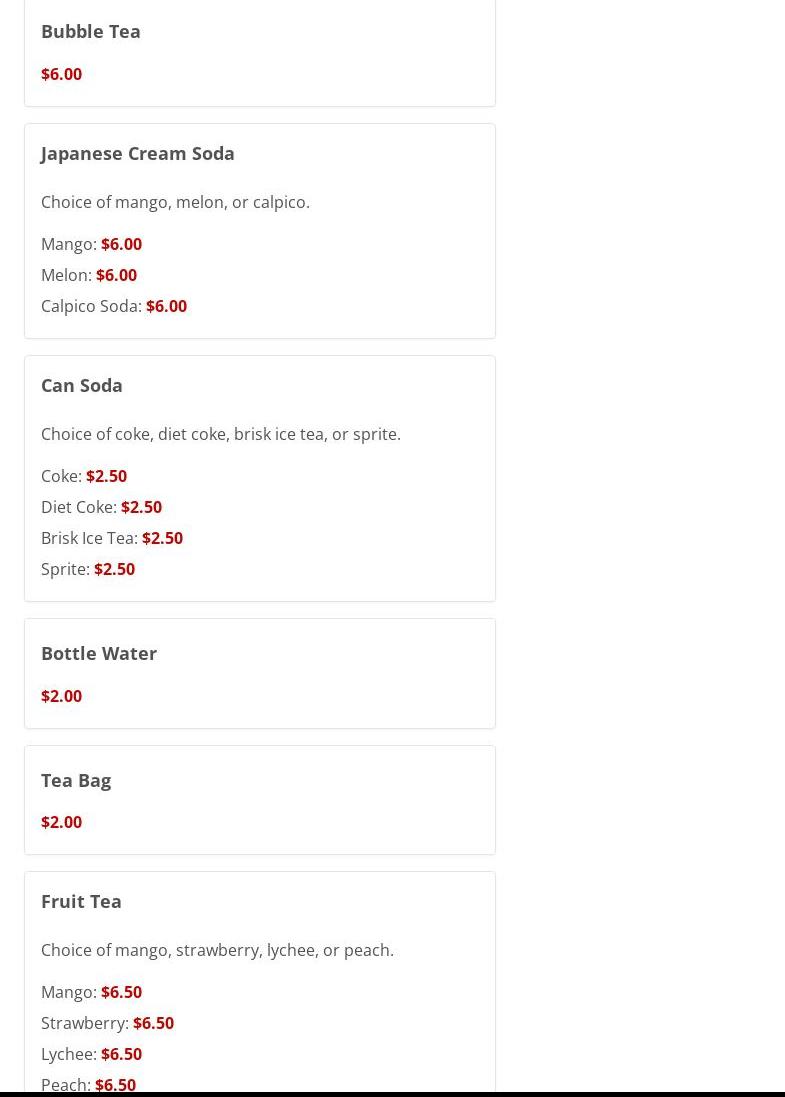The image size is (785, 1097).
Task: Select the Tea Bag $2.00 price
Action: pos(62,822)
